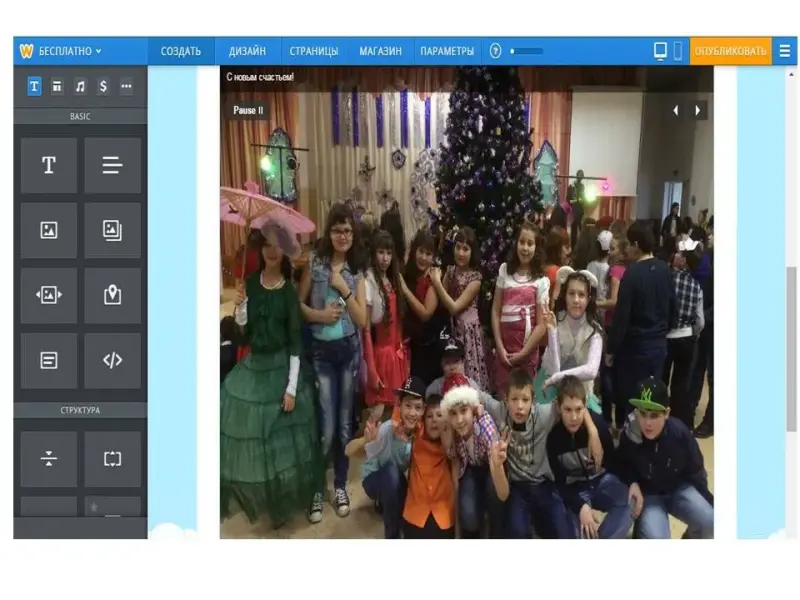The height and width of the screenshot is (600, 800).
Task: Pause the slideshow playback
Action: [x=248, y=110]
